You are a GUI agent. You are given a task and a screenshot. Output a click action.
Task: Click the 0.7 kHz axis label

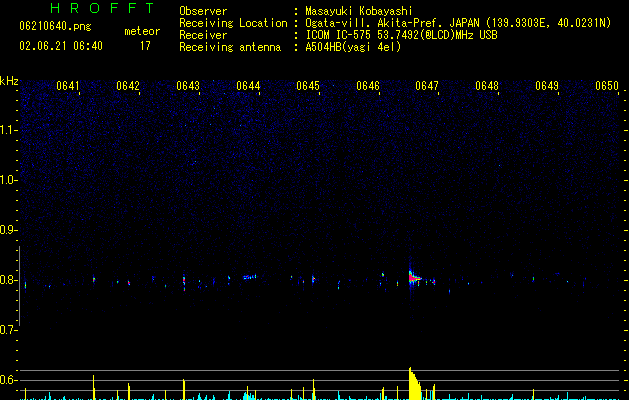(x=9, y=330)
